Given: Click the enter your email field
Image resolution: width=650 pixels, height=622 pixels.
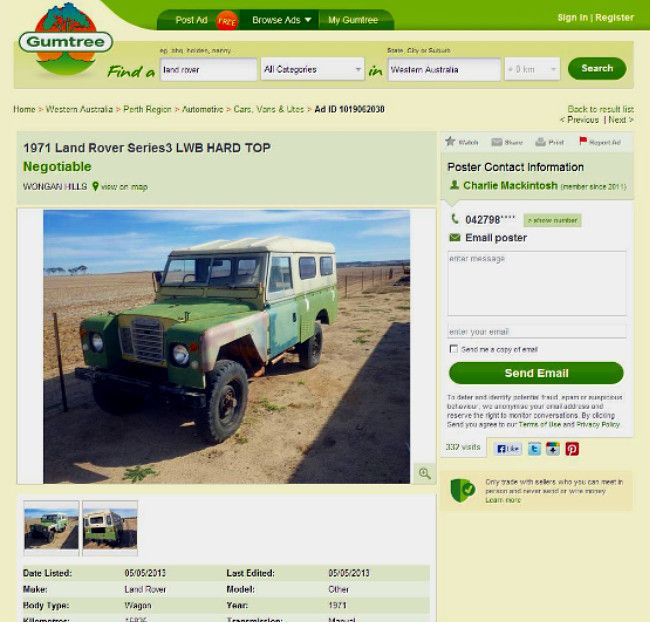Looking at the screenshot, I should [537, 331].
